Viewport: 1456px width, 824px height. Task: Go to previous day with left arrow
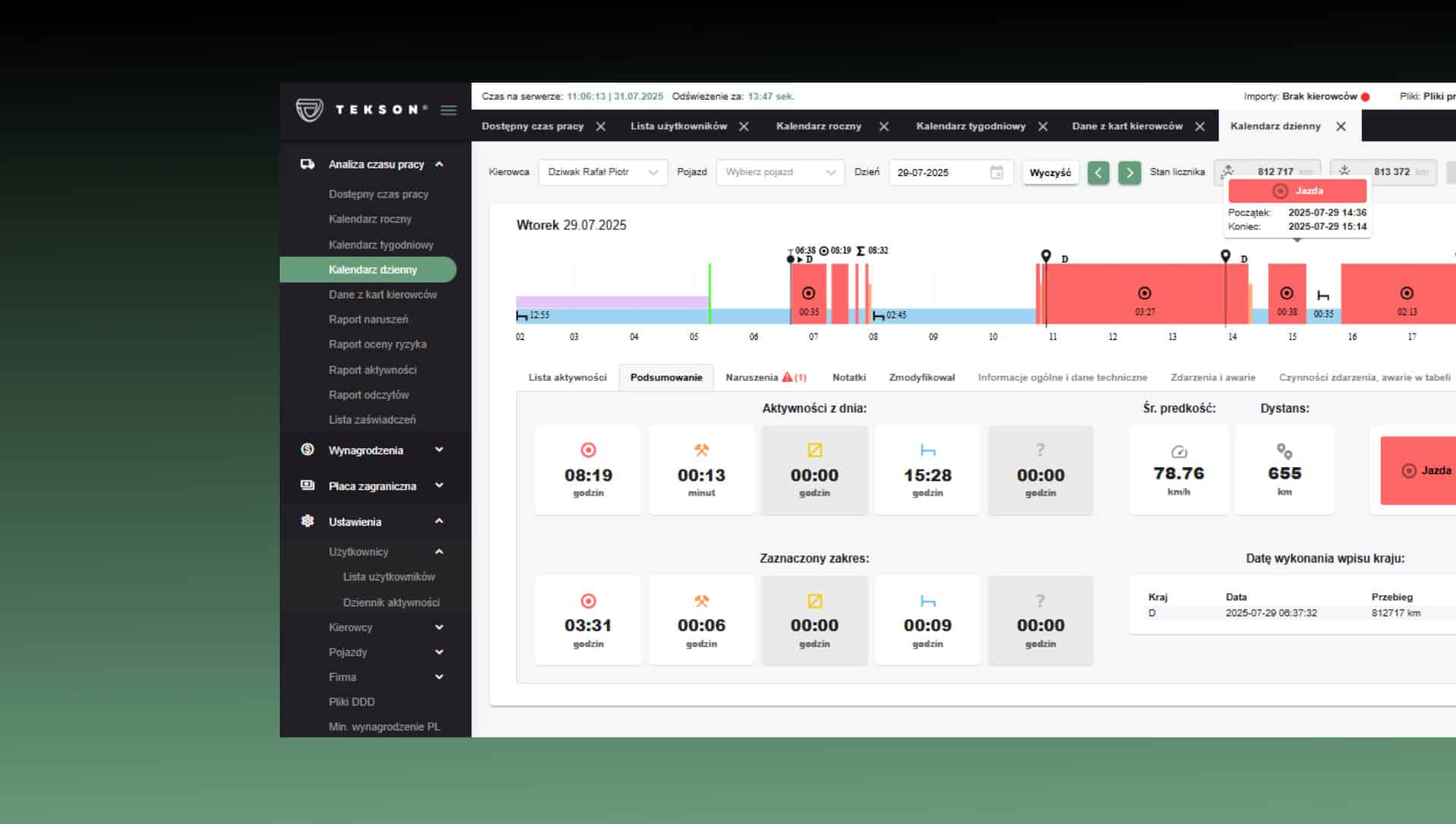point(1097,173)
